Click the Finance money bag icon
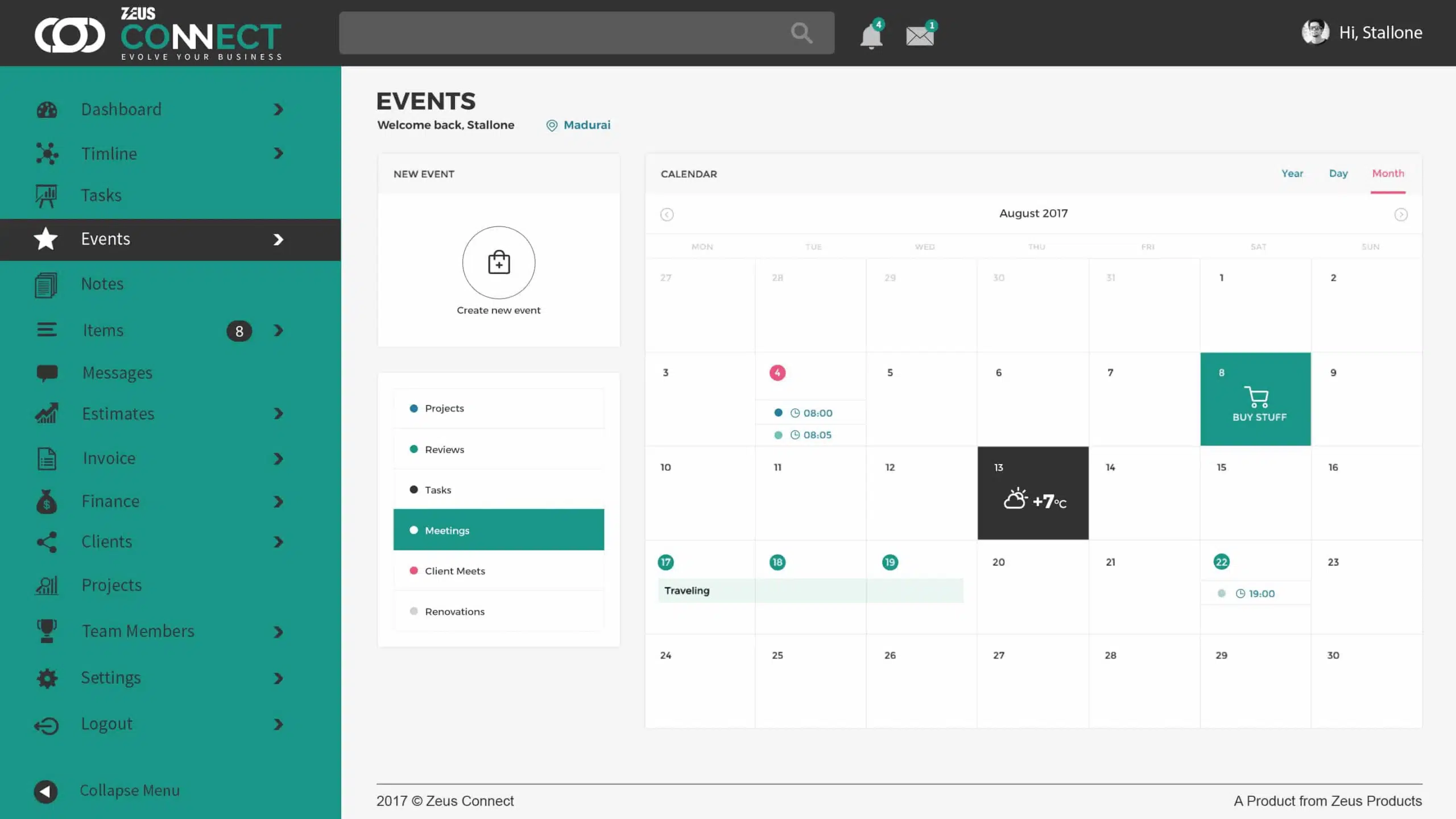Image resolution: width=1456 pixels, height=819 pixels. pyautogui.click(x=46, y=501)
